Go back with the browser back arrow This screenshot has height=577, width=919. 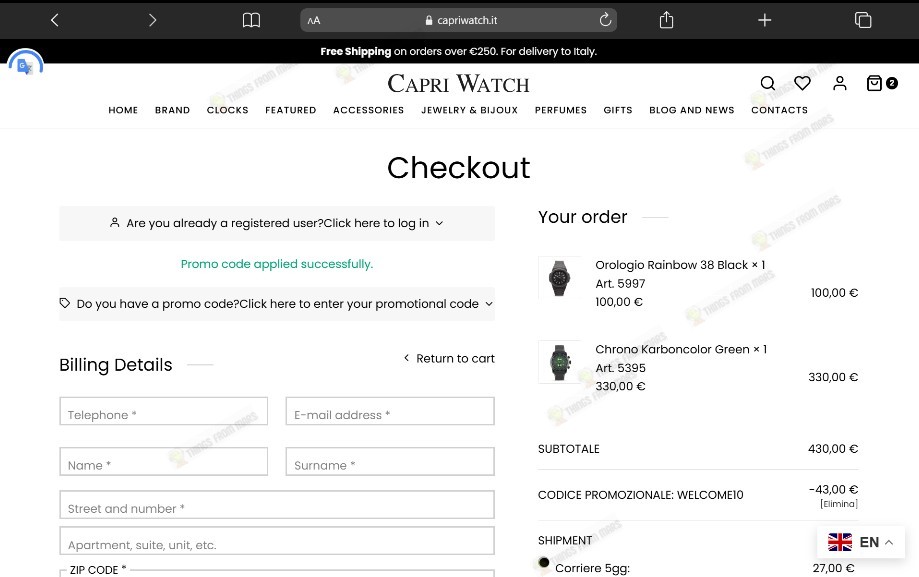coord(55,21)
